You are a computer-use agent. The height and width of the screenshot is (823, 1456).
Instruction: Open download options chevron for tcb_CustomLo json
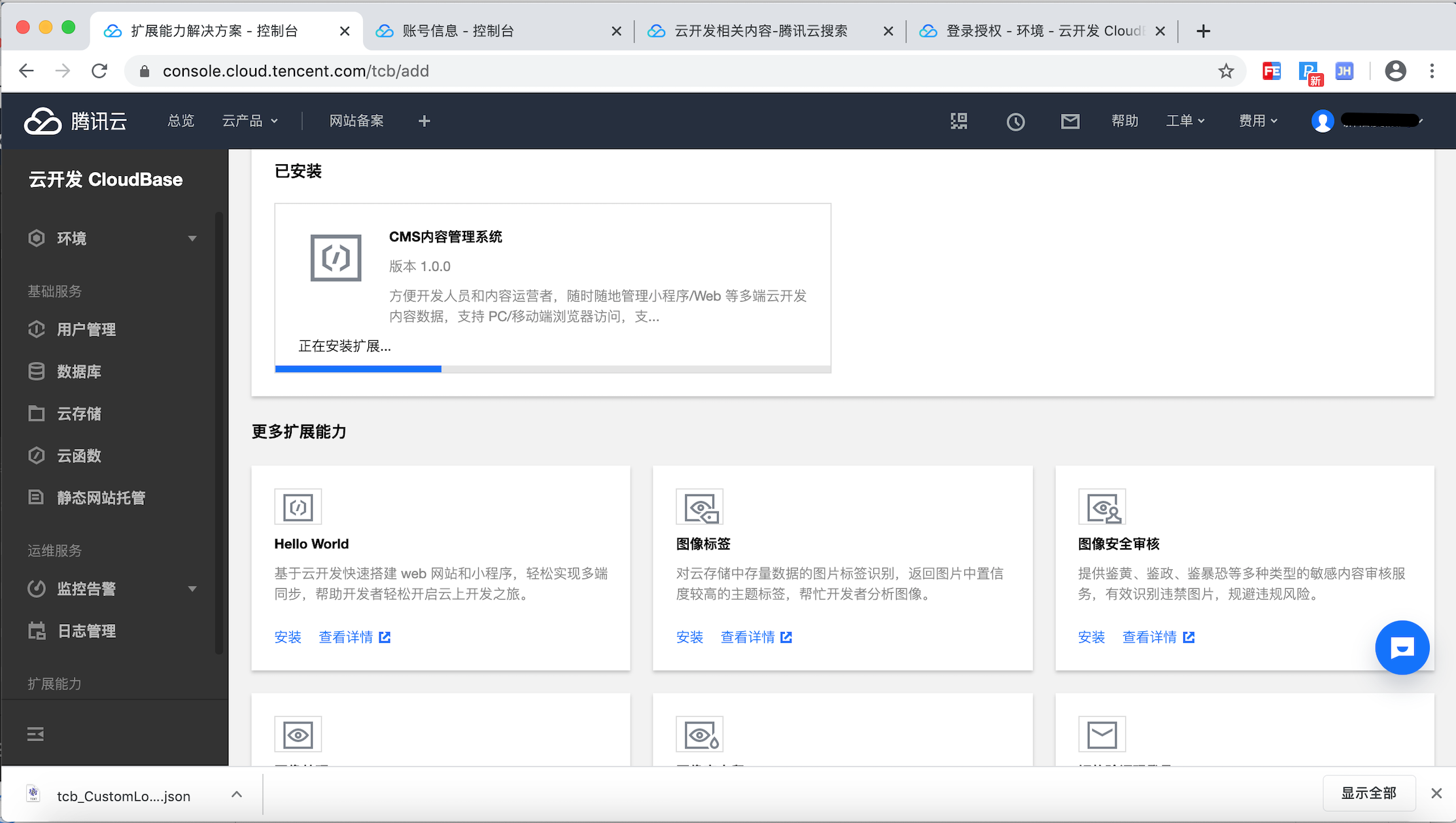[x=237, y=794]
